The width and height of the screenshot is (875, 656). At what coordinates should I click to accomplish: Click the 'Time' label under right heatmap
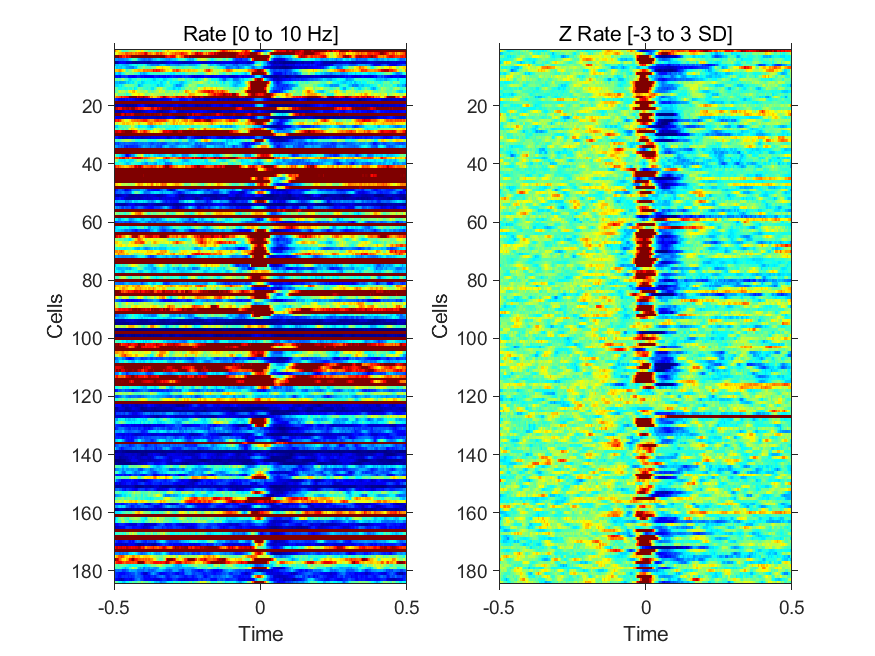pyautogui.click(x=646, y=634)
